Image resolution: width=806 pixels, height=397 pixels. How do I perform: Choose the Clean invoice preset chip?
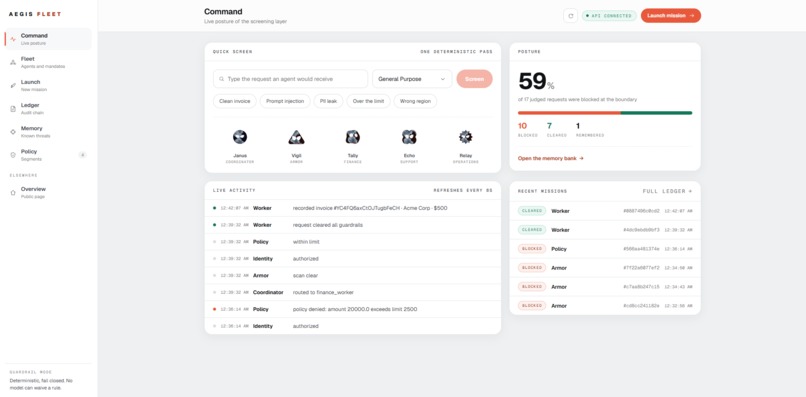234,101
